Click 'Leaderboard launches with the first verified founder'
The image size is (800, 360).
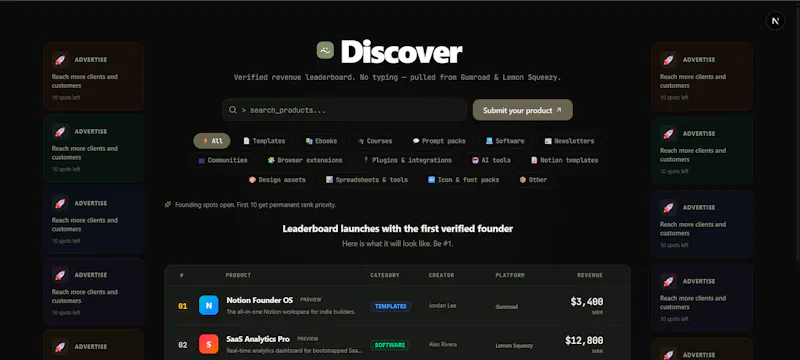398,228
